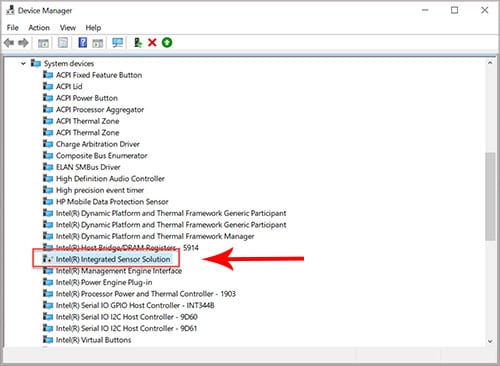Viewport: 500px width, 366px height.
Task: Select Intel(R) Serial IO I2C Host Controller - 9D60
Action: pyautogui.click(x=127, y=317)
